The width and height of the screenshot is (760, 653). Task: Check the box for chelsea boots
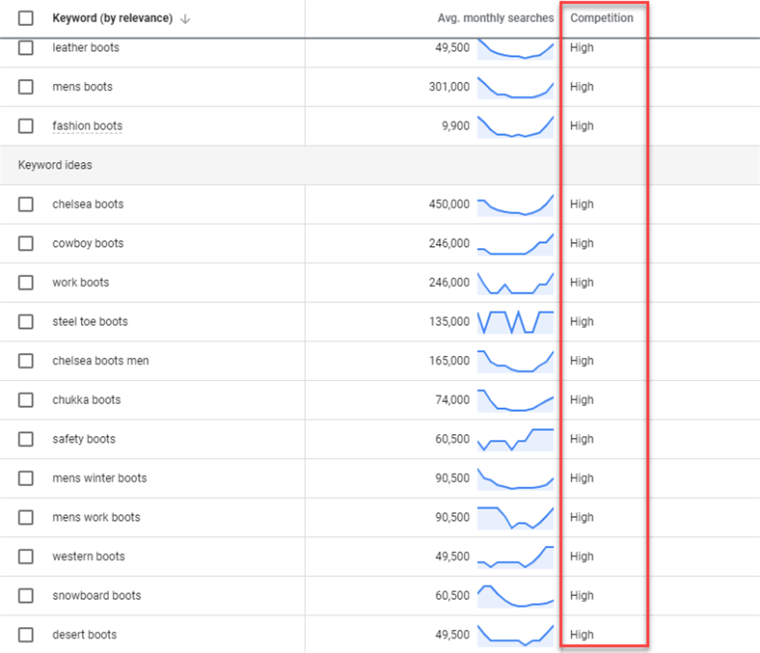click(26, 204)
